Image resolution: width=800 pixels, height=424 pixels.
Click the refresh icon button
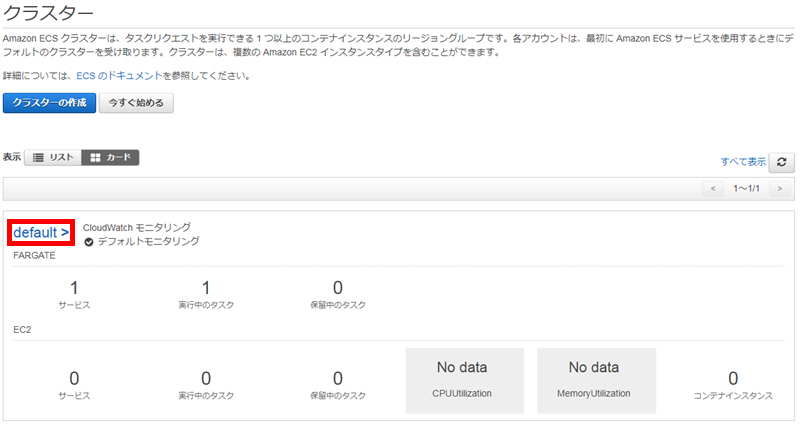pos(781,162)
